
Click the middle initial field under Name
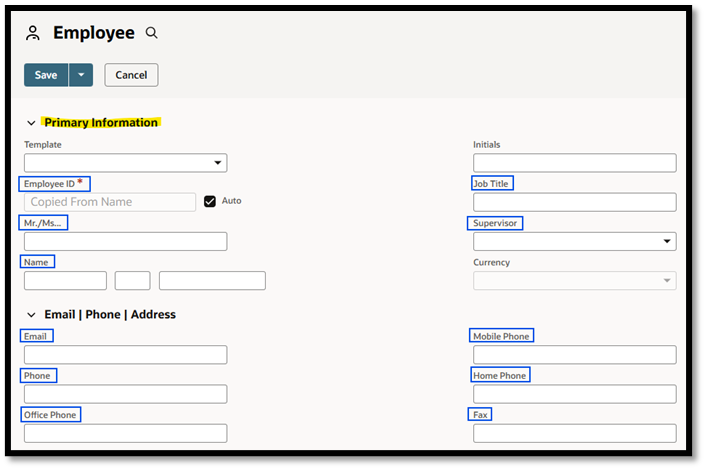click(132, 281)
